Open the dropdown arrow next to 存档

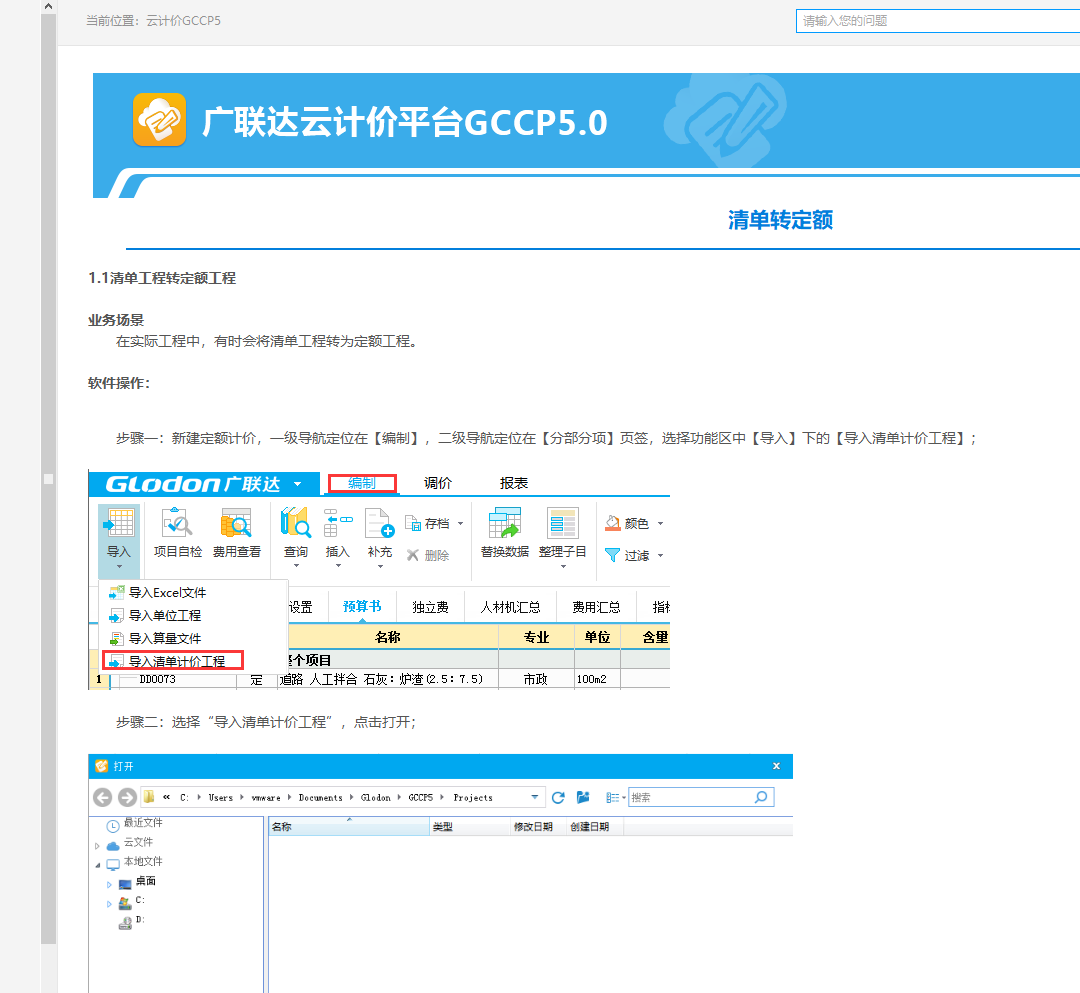click(x=460, y=524)
